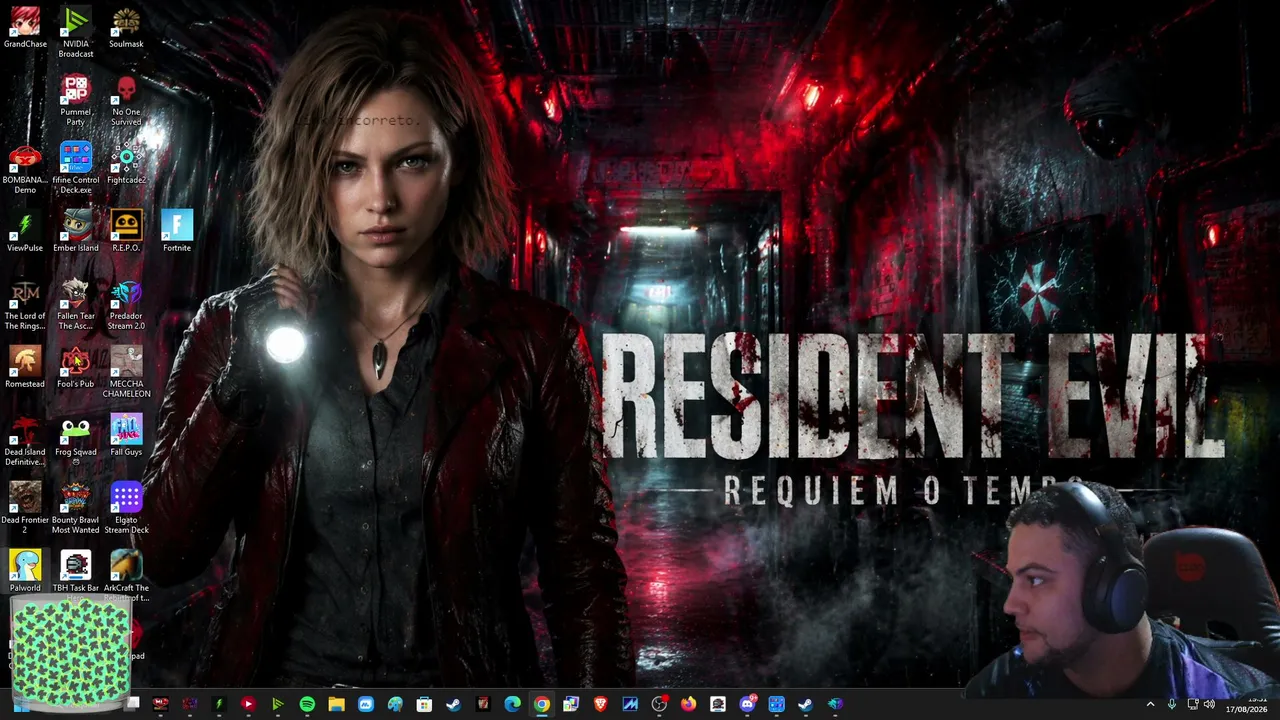Select the Palworld desktop icon
The height and width of the screenshot is (720, 1280).
pos(25,572)
